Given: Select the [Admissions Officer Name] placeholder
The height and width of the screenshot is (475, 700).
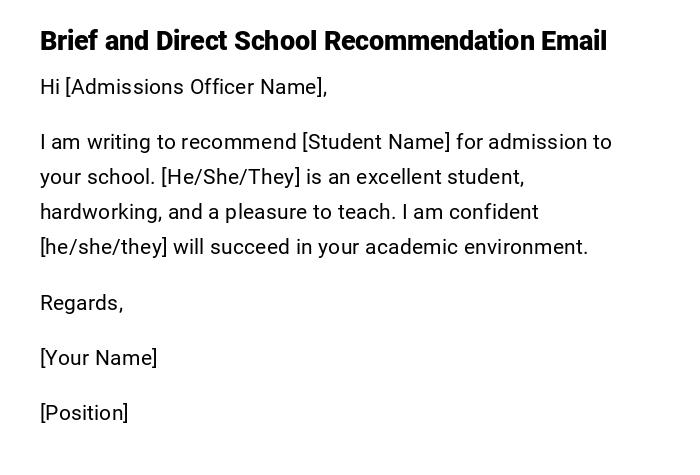Looking at the screenshot, I should point(196,87).
